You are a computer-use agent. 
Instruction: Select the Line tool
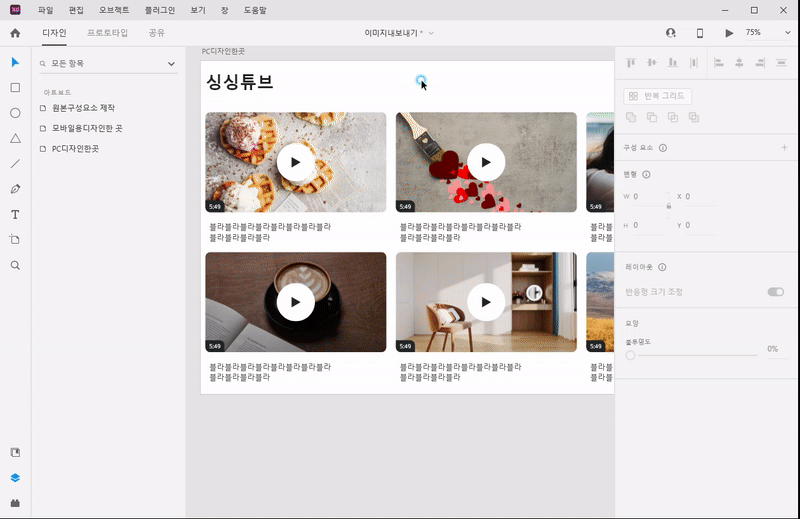(15, 163)
